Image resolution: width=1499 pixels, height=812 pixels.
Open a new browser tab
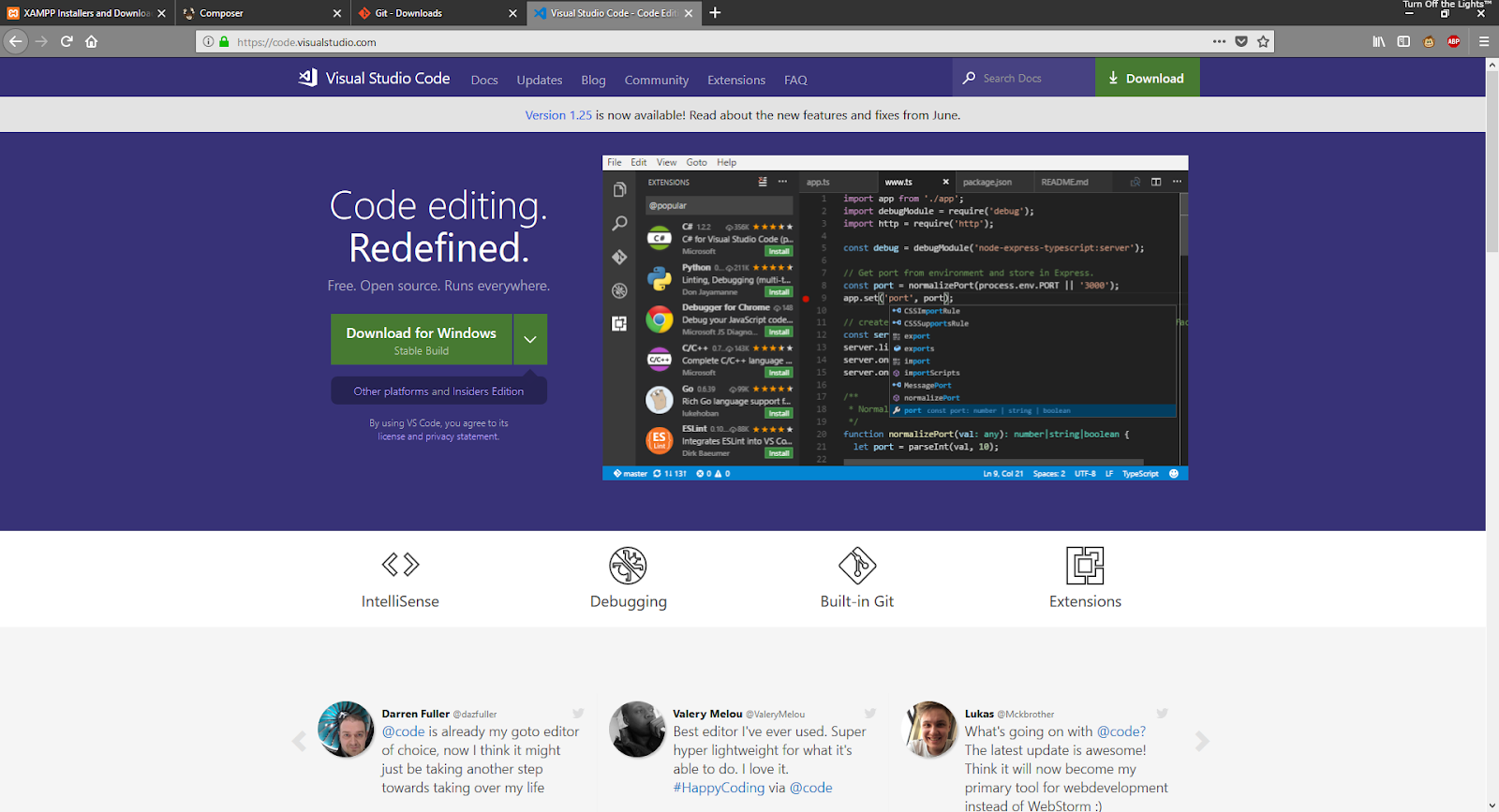715,13
